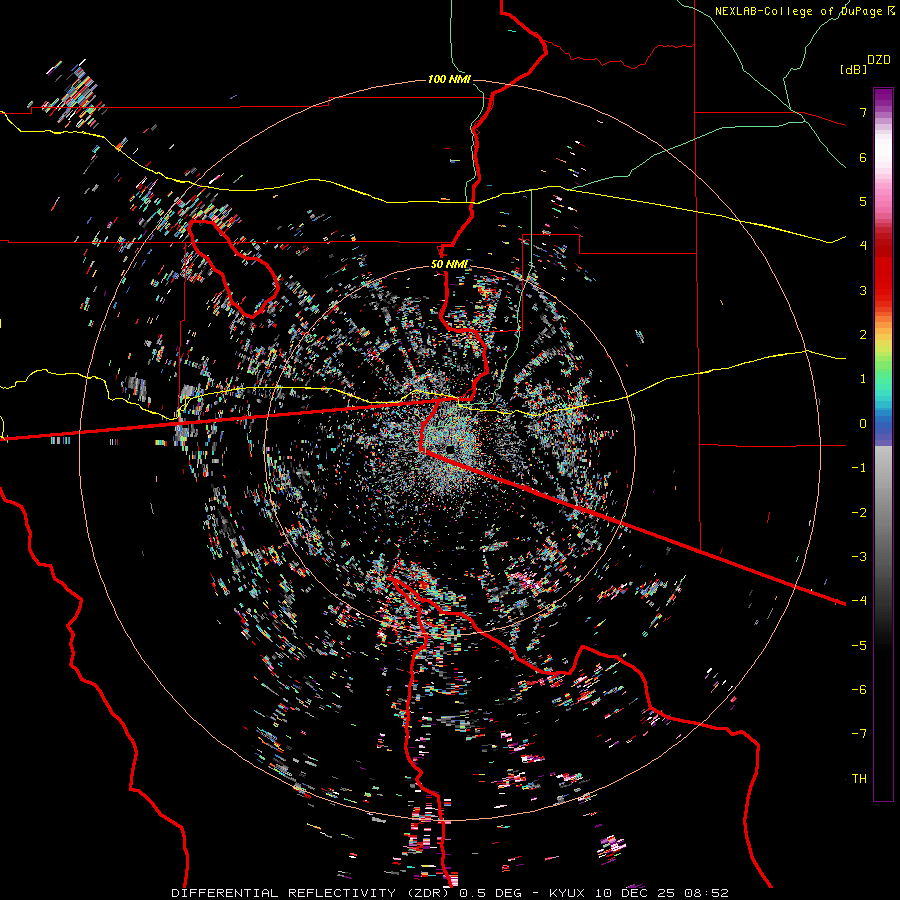This screenshot has width=900, height=900.
Task: Click DIFFERENTIAL REFLECTIVITY (ZDR) in the caption
Action: pyautogui.click(x=311, y=893)
